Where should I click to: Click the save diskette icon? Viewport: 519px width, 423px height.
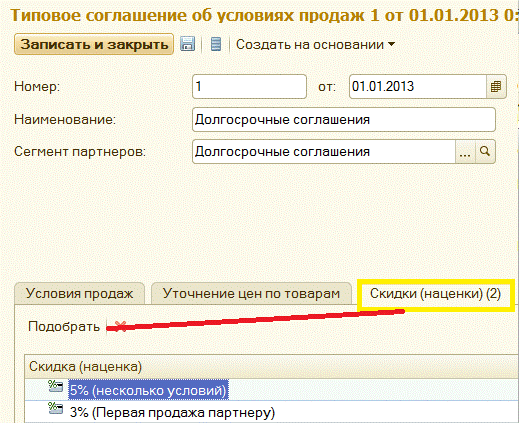coord(187,44)
